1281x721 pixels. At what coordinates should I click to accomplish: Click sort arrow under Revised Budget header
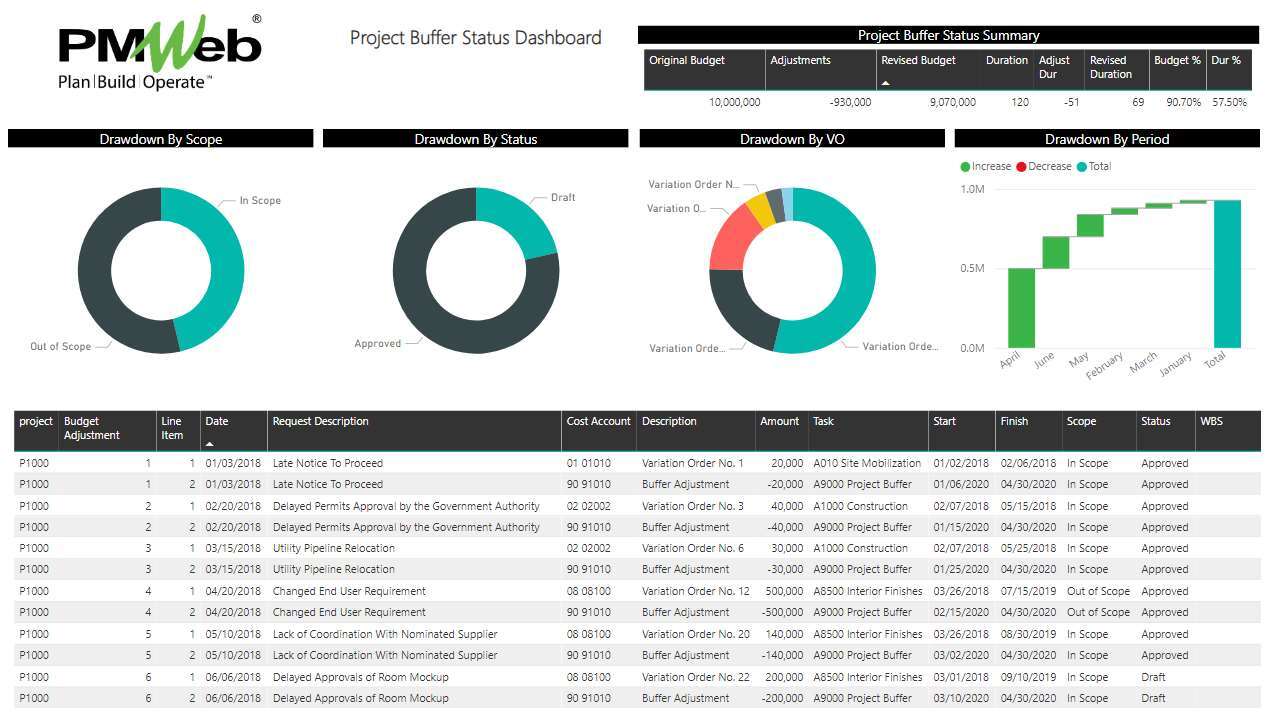click(885, 83)
